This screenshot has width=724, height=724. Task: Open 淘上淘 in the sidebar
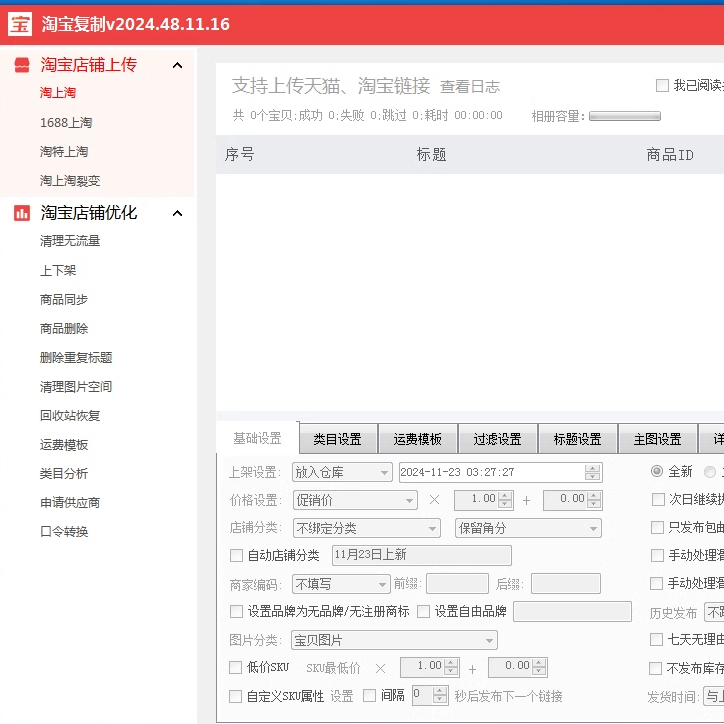point(58,93)
